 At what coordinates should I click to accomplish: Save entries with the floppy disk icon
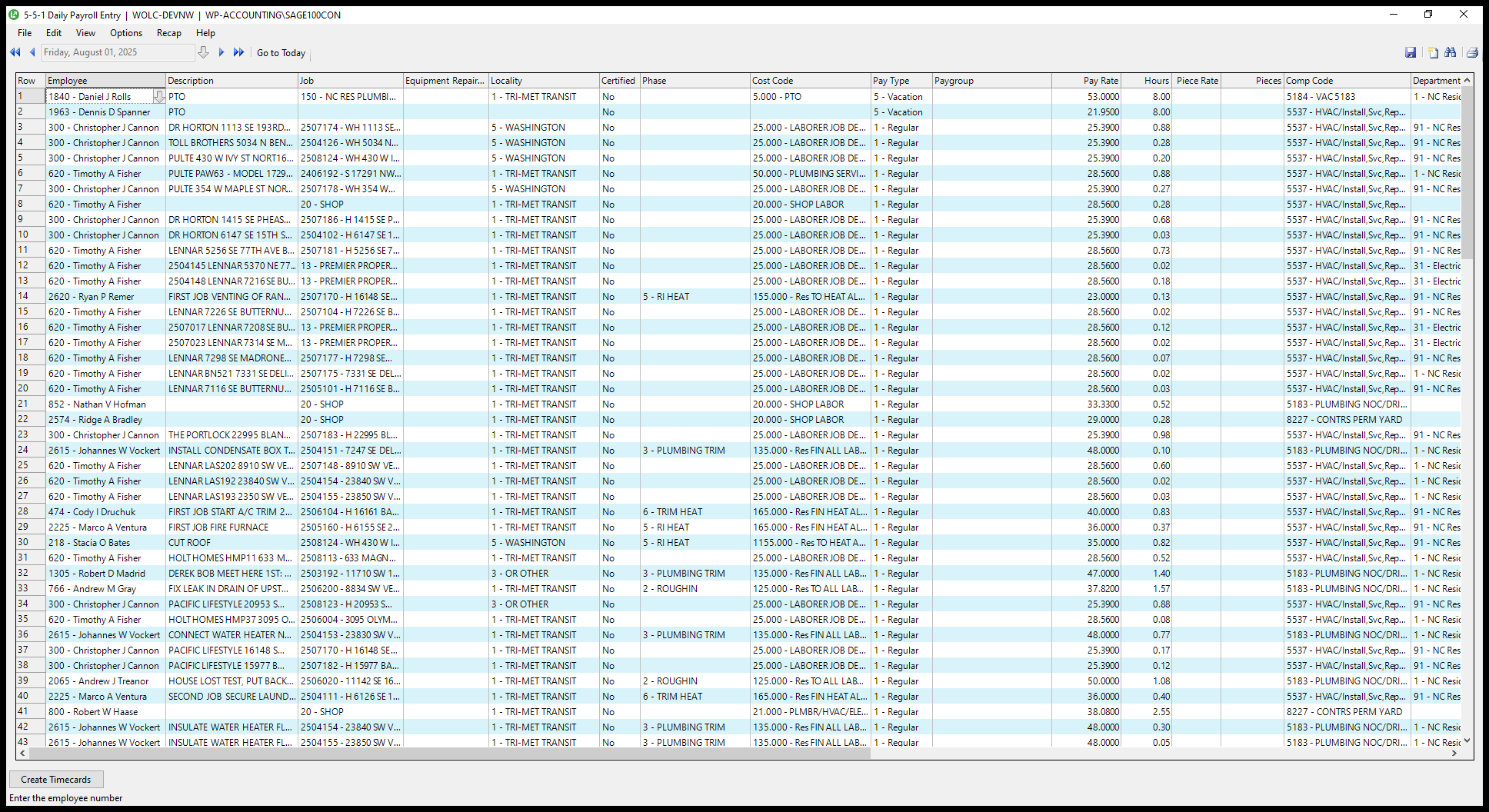[x=1411, y=52]
